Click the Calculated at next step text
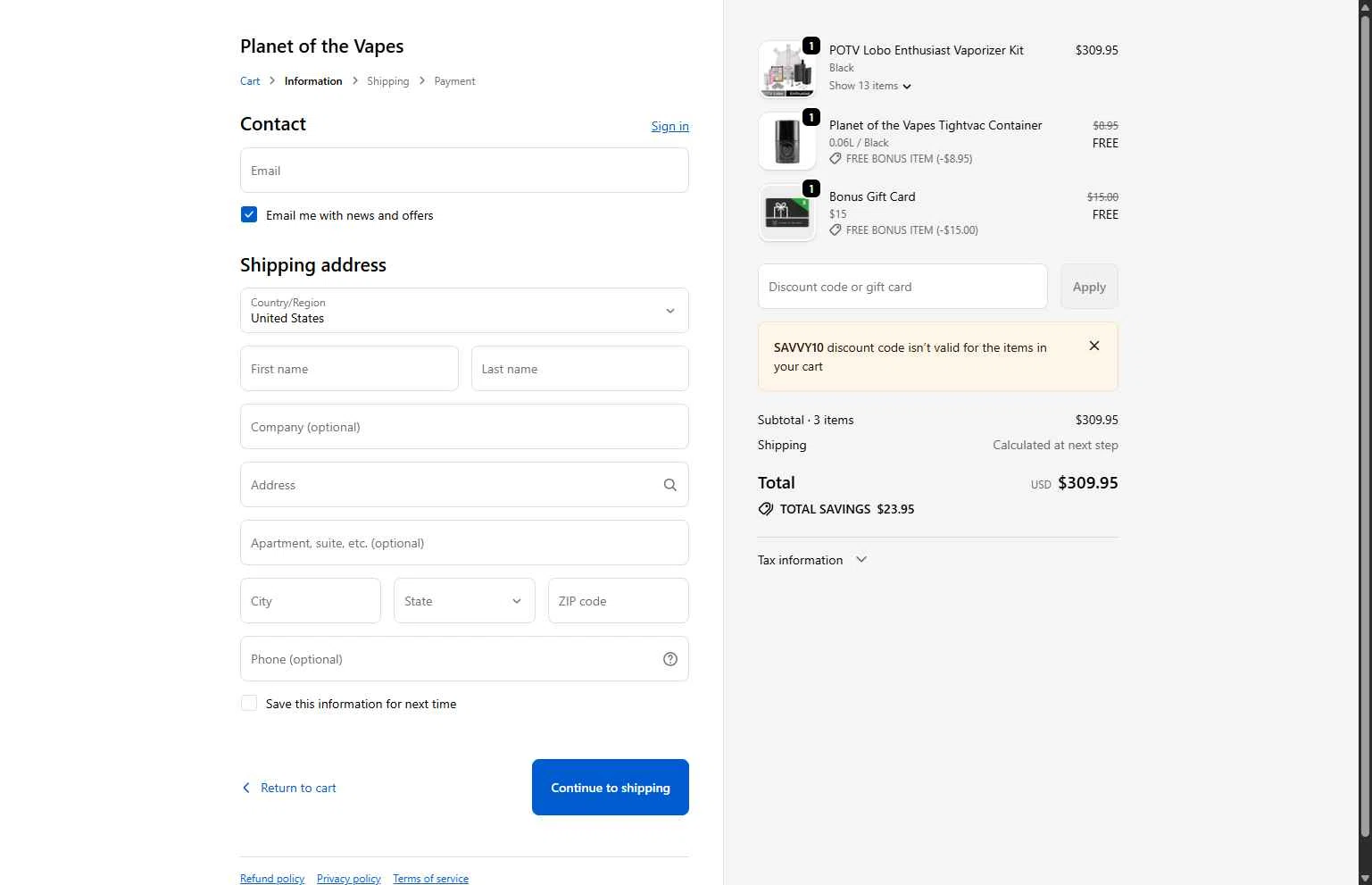 click(1055, 445)
